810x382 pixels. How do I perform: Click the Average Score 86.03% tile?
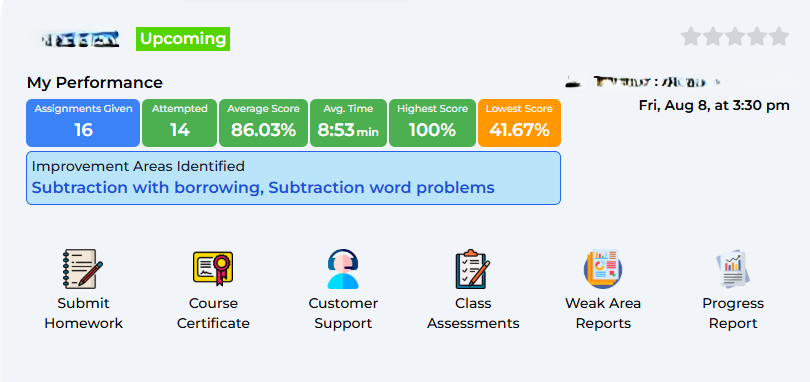pos(263,123)
